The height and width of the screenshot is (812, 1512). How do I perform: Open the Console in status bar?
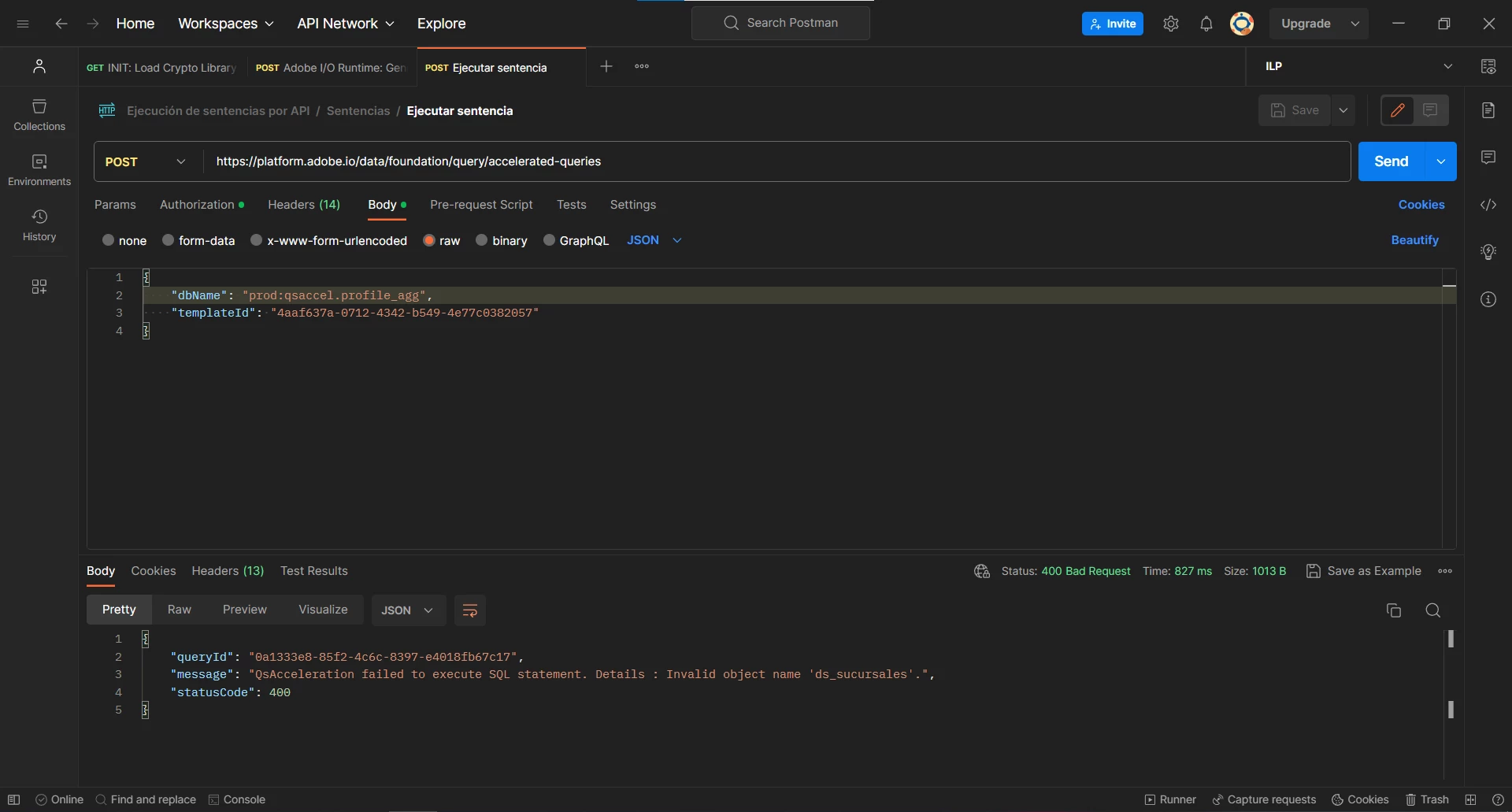(x=237, y=799)
